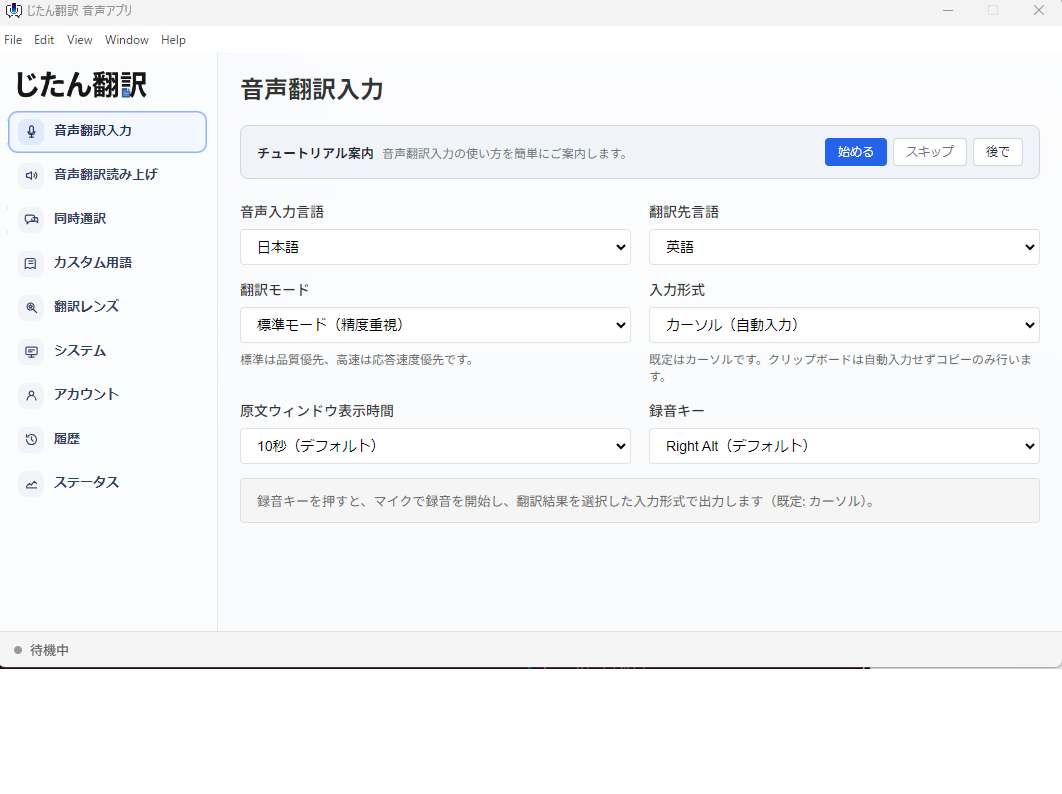Click the monitor icon for システム
Image resolution: width=1062 pixels, height=794 pixels.
pyautogui.click(x=31, y=352)
